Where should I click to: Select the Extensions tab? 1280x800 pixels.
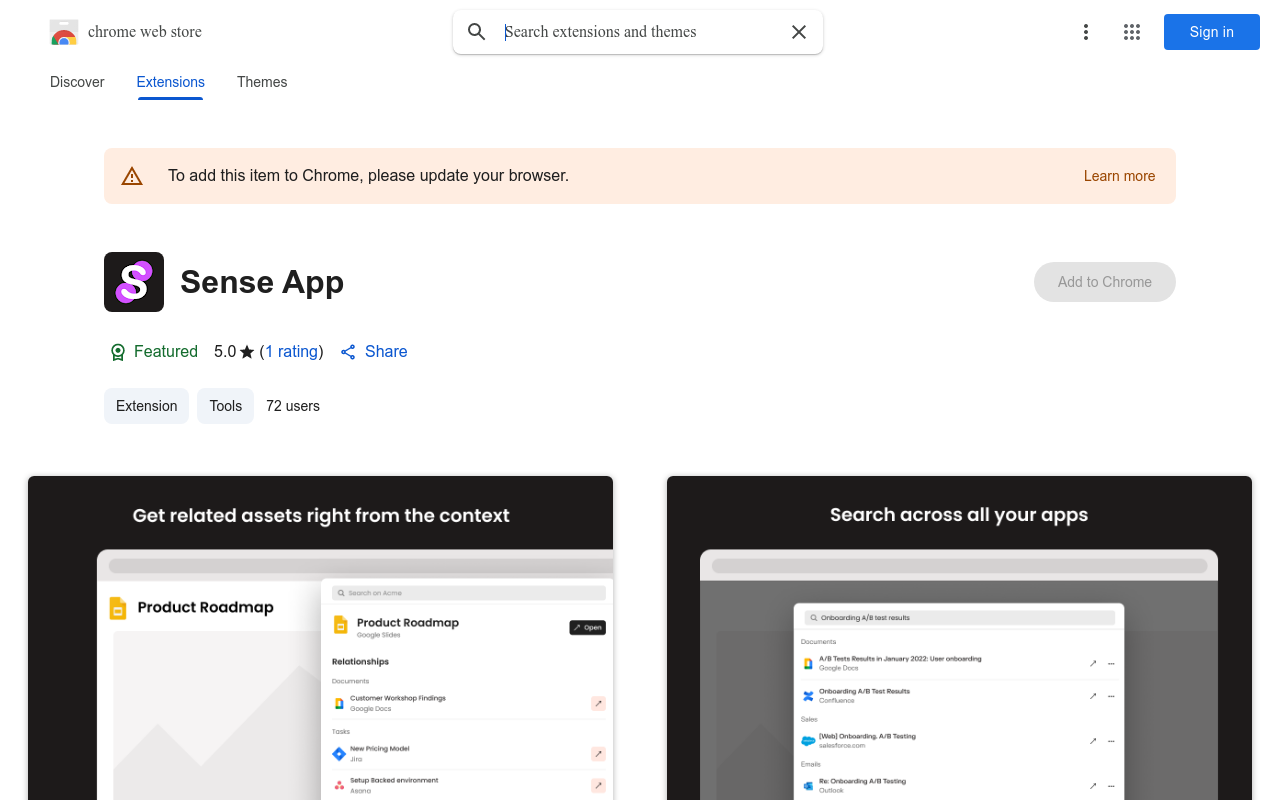coord(170,82)
